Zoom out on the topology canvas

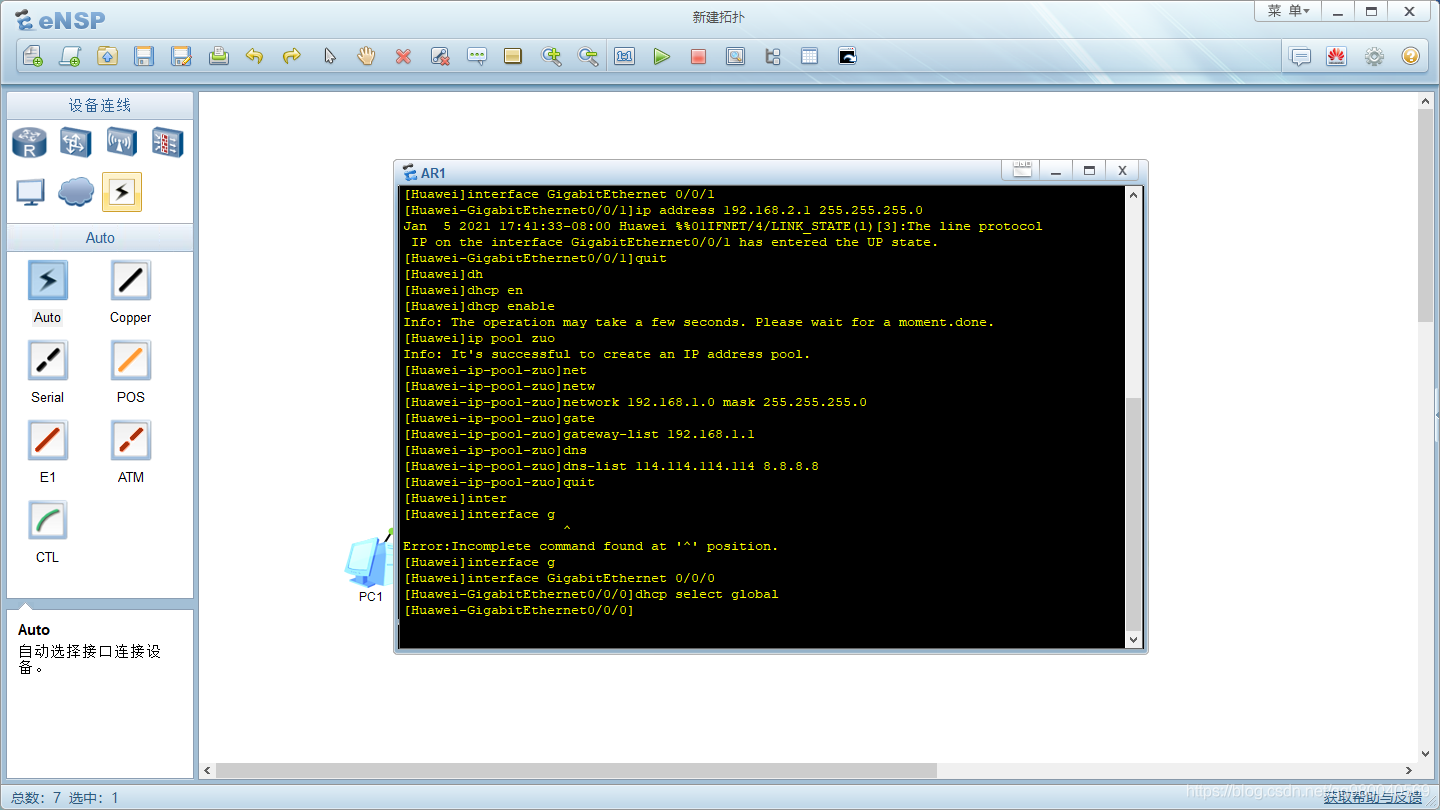[588, 56]
